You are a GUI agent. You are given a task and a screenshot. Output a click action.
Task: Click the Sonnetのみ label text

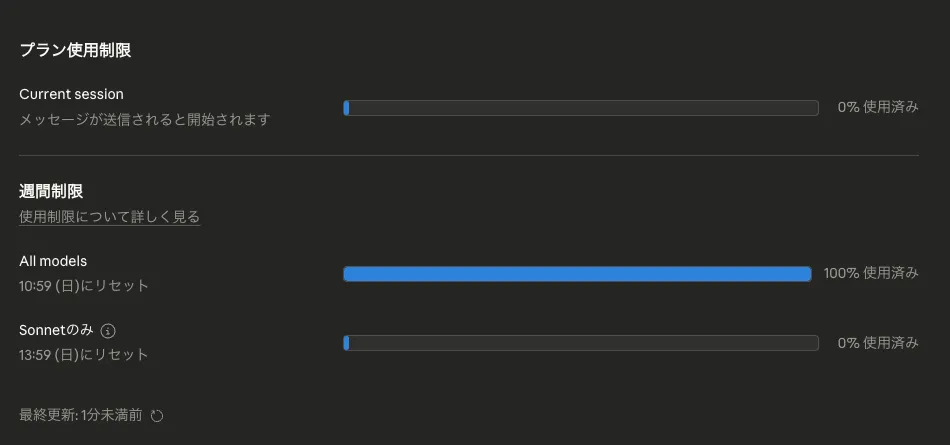[56, 330]
